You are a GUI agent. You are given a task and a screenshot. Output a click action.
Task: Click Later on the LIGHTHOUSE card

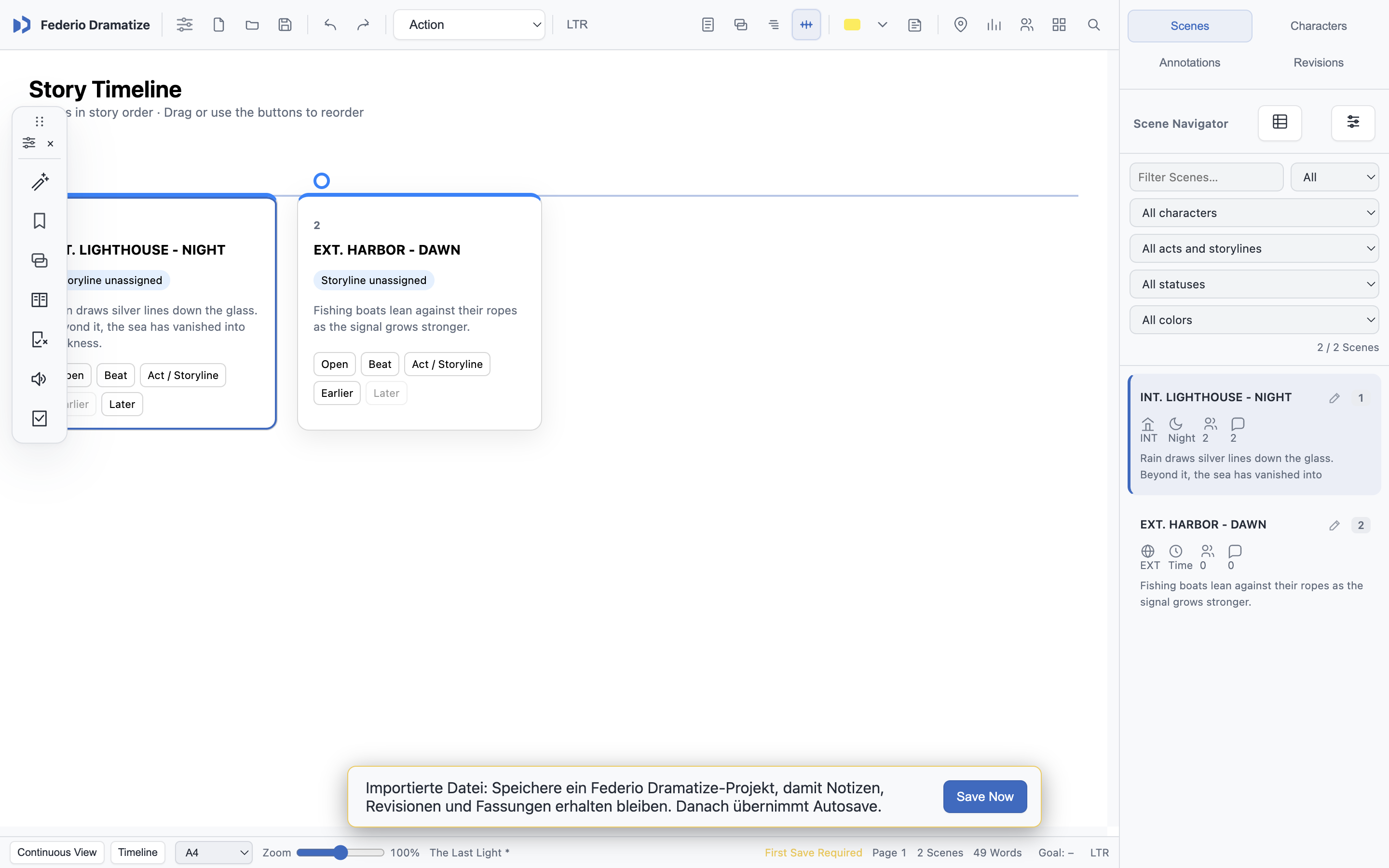[122, 404]
